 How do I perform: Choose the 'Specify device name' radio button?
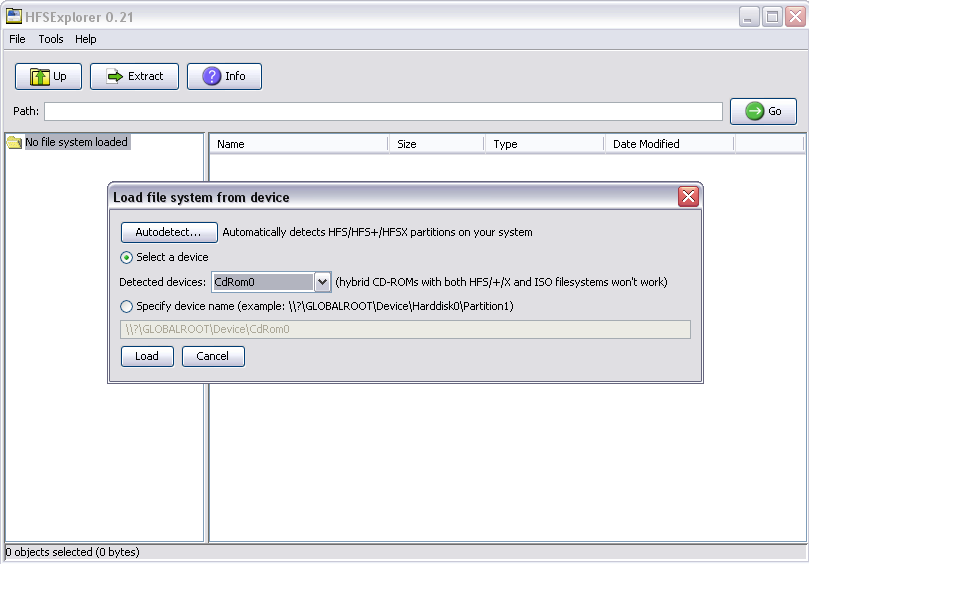(126, 306)
